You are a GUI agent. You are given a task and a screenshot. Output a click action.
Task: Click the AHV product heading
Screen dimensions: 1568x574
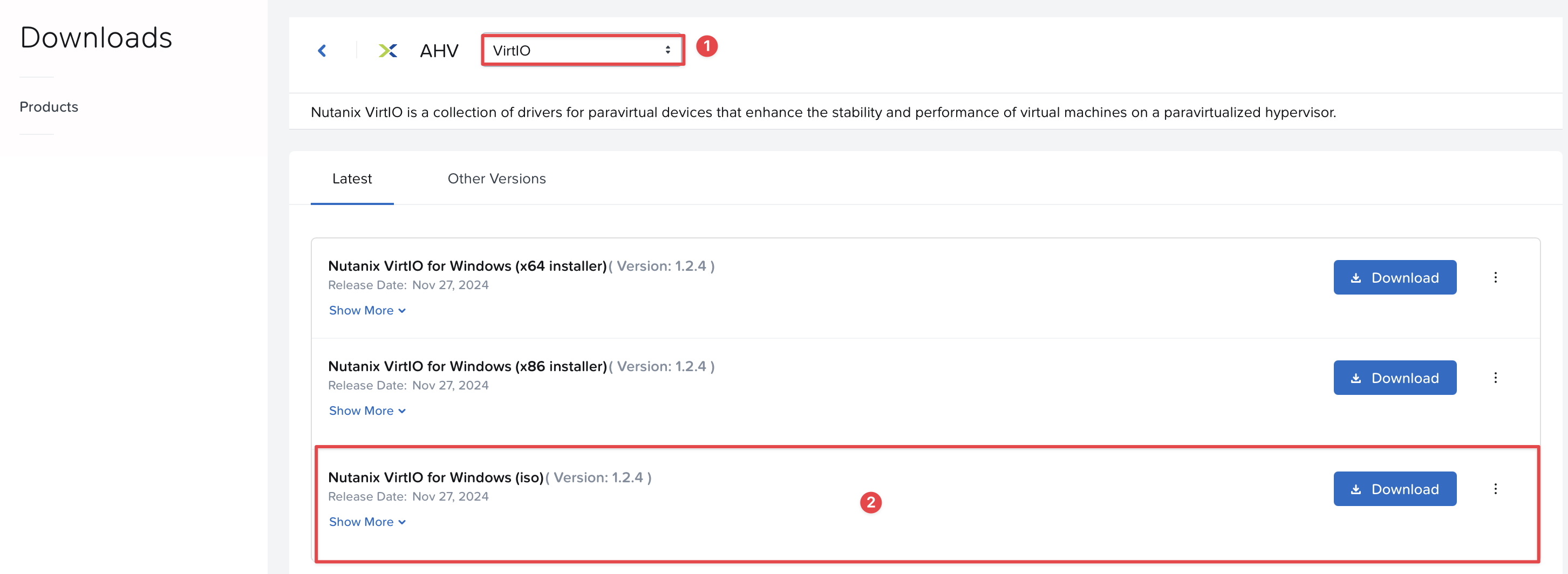pyautogui.click(x=439, y=51)
